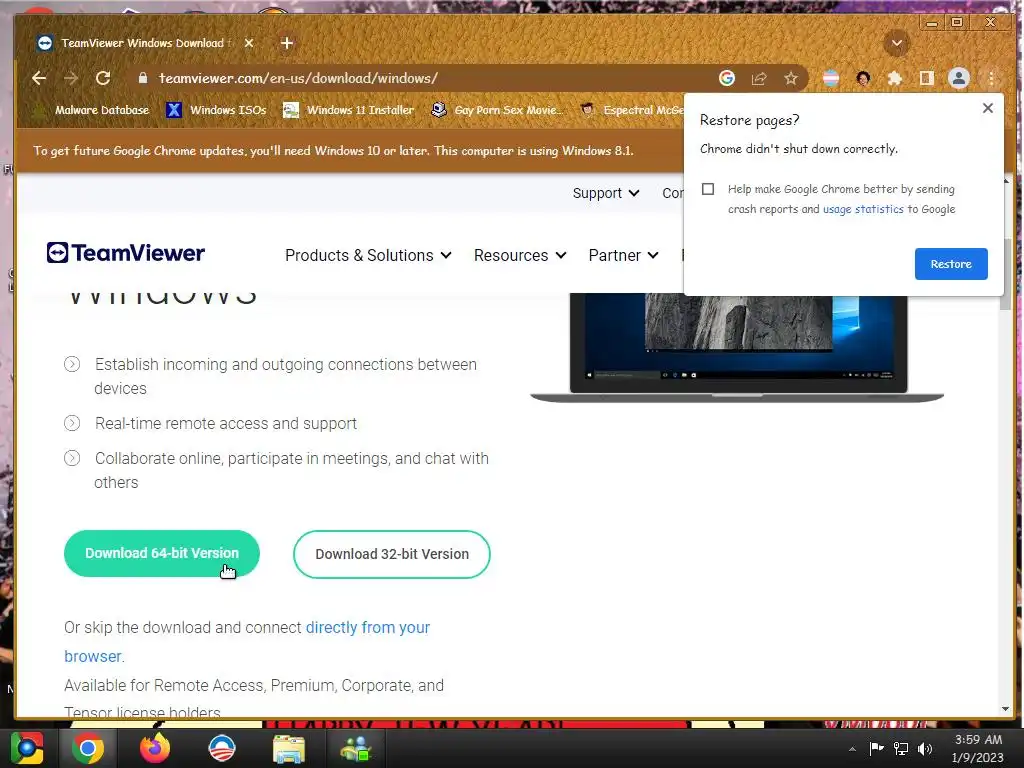Expand the Resources menu
This screenshot has height=768, width=1024.
pyautogui.click(x=520, y=255)
